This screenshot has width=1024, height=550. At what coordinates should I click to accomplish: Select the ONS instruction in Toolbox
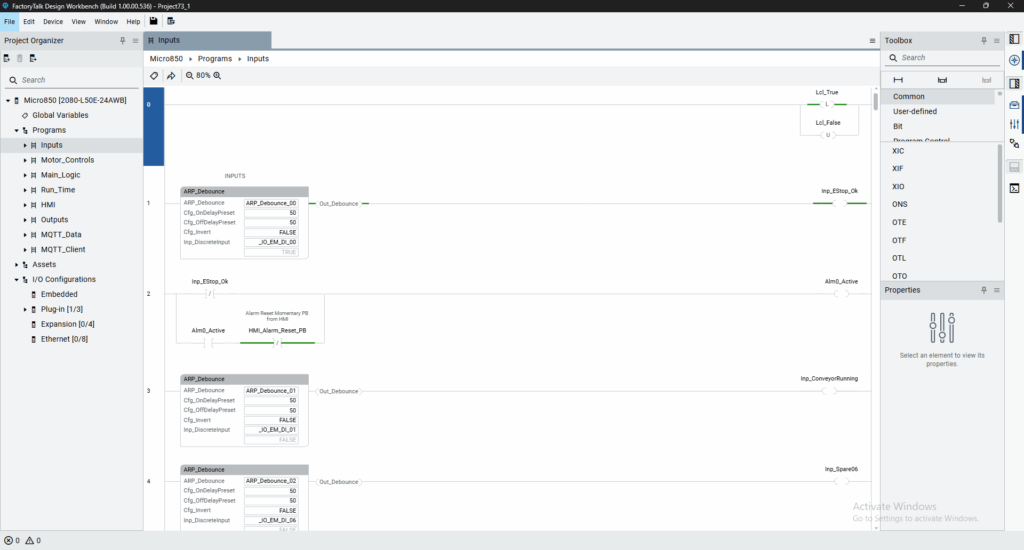pos(899,204)
